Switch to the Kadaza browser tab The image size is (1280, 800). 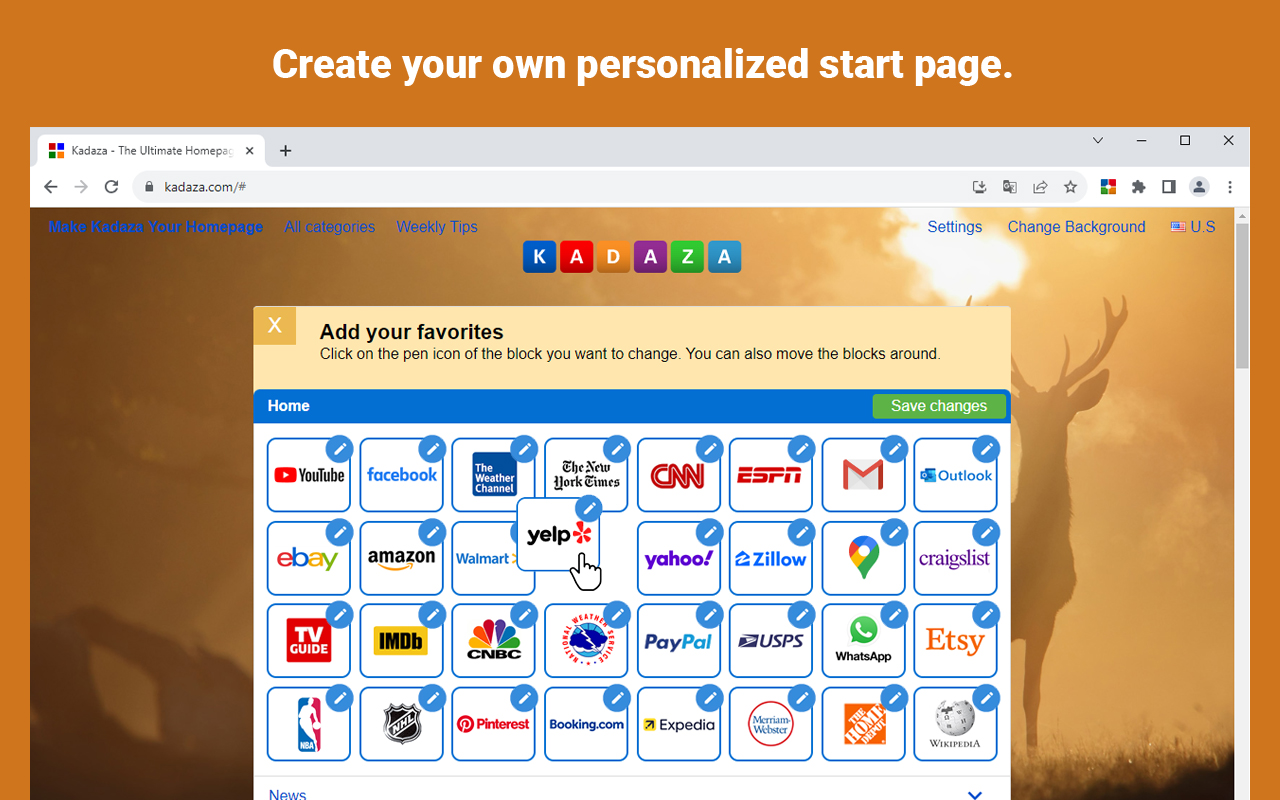pos(150,150)
